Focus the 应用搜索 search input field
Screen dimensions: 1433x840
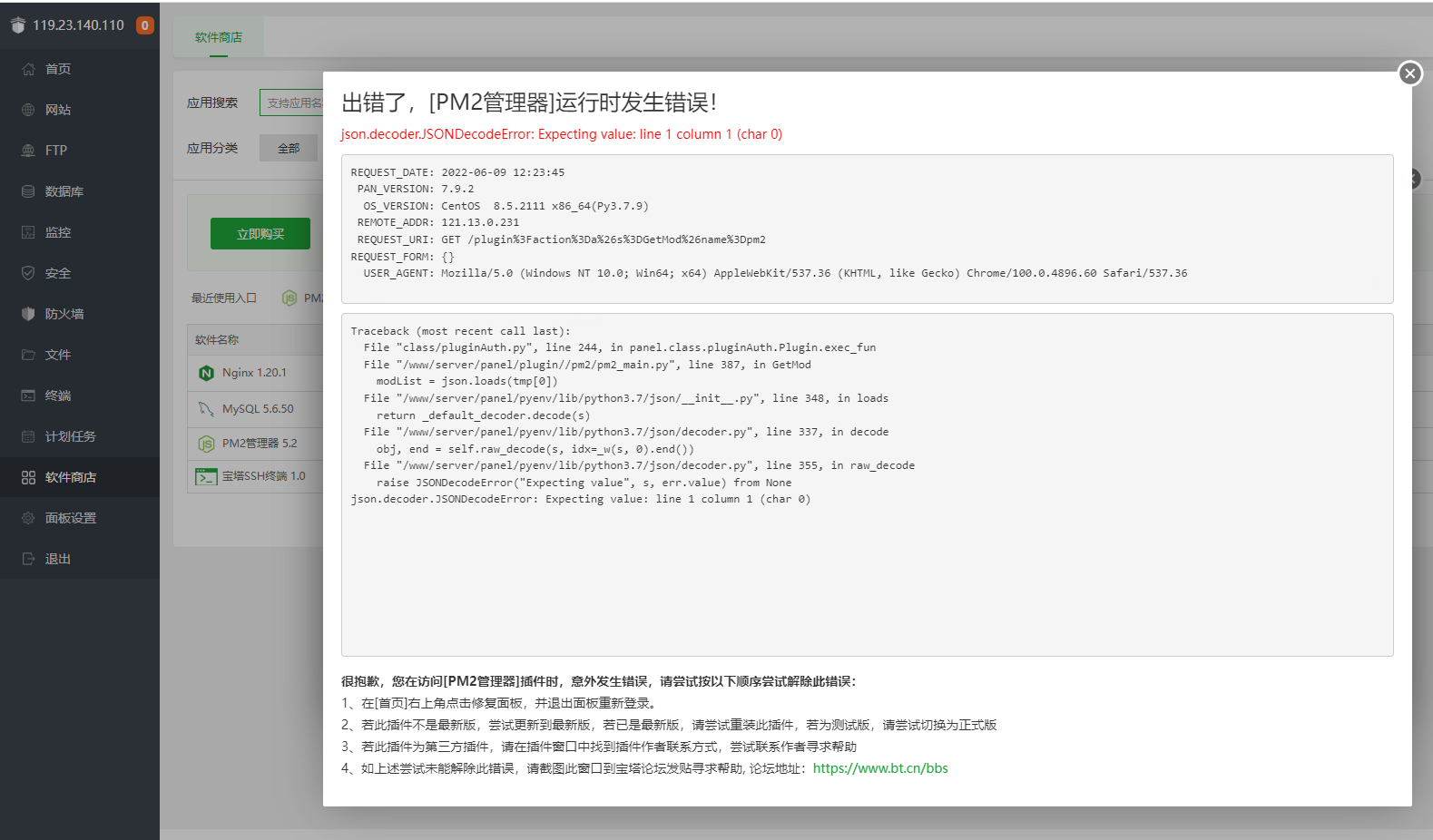[291, 103]
